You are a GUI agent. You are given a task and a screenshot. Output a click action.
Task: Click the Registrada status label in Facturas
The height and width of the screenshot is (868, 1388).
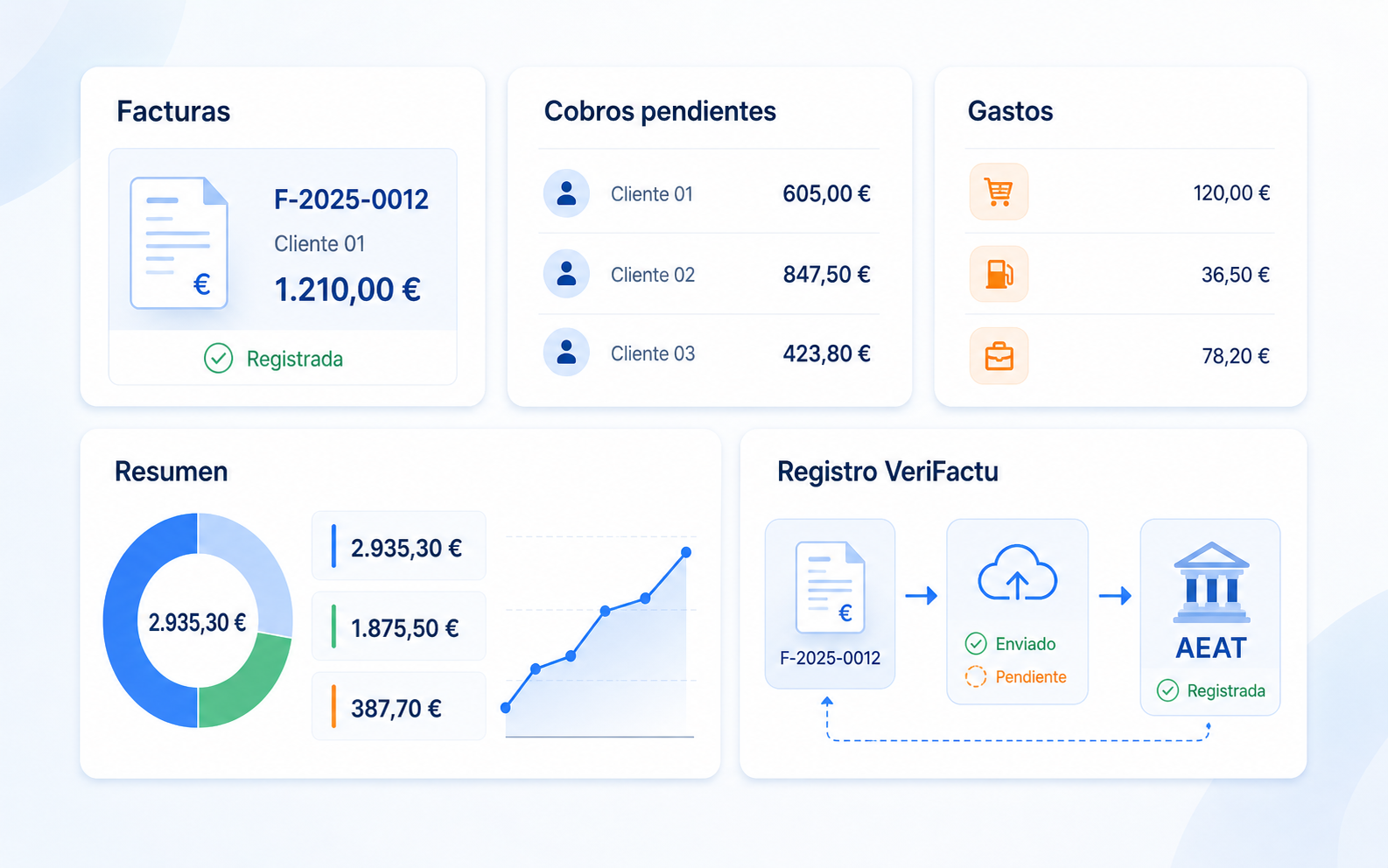[x=295, y=359]
